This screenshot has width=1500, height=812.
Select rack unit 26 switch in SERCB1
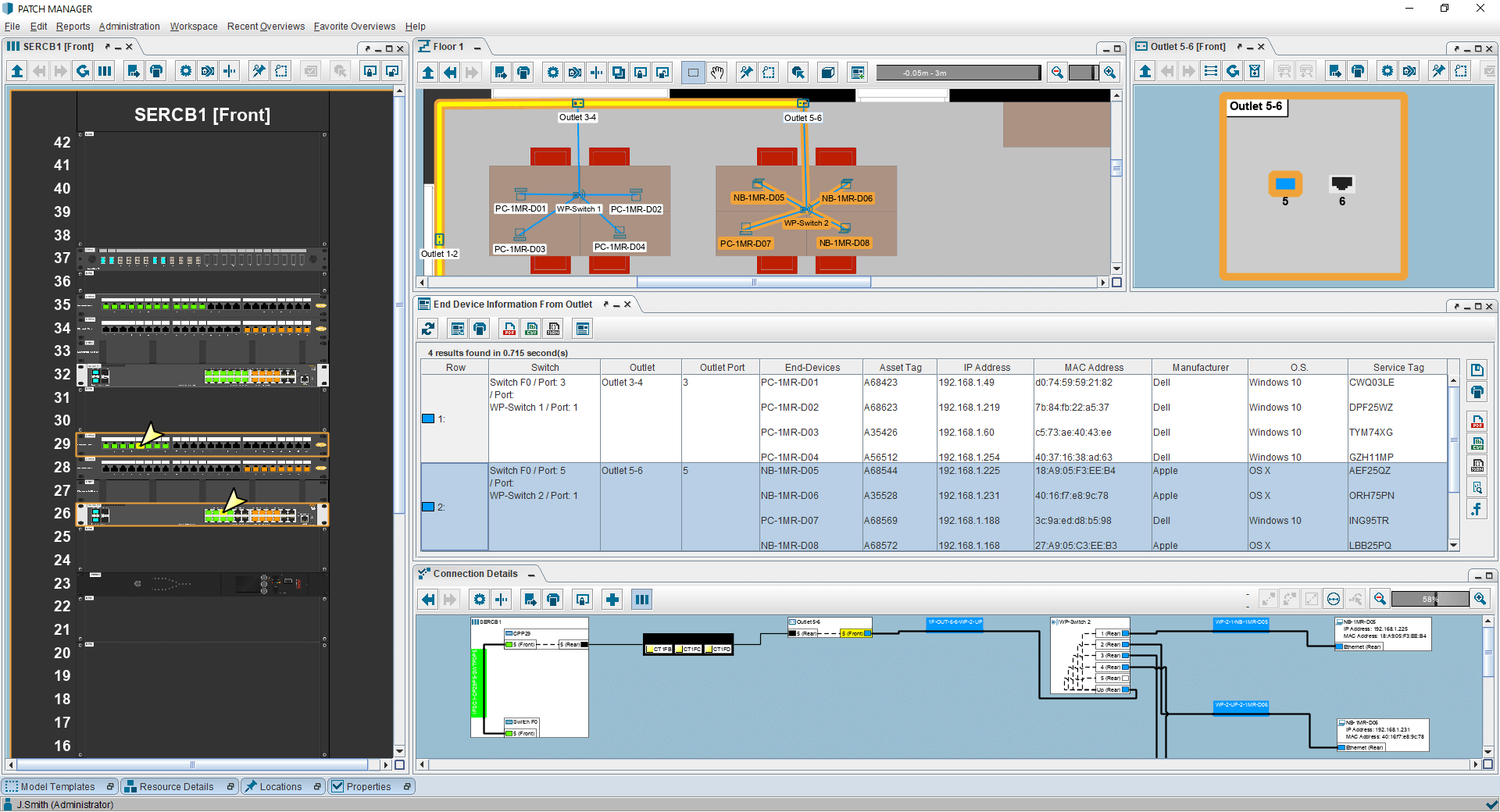pos(202,514)
